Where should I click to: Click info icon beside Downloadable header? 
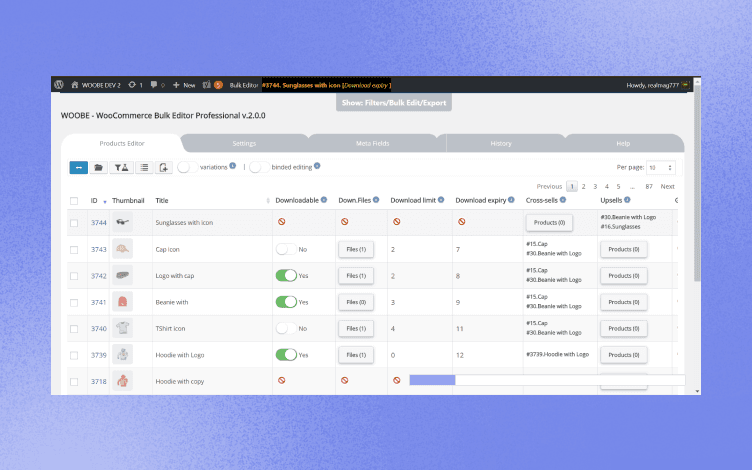coord(324,200)
